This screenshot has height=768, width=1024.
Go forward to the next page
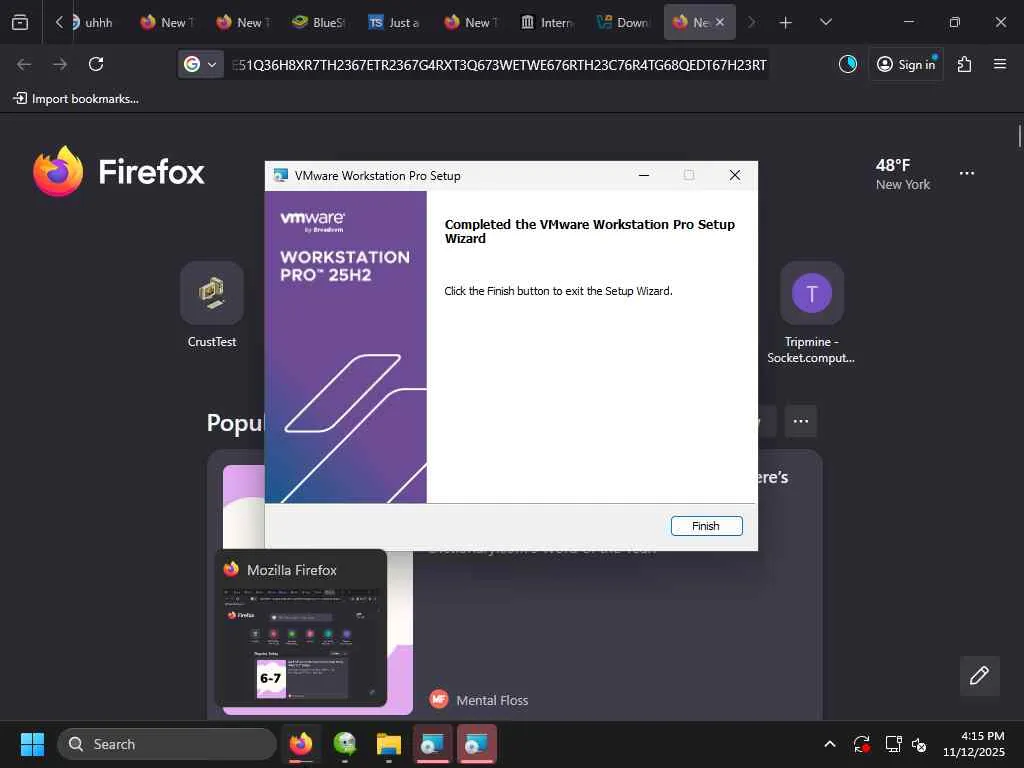[x=60, y=64]
